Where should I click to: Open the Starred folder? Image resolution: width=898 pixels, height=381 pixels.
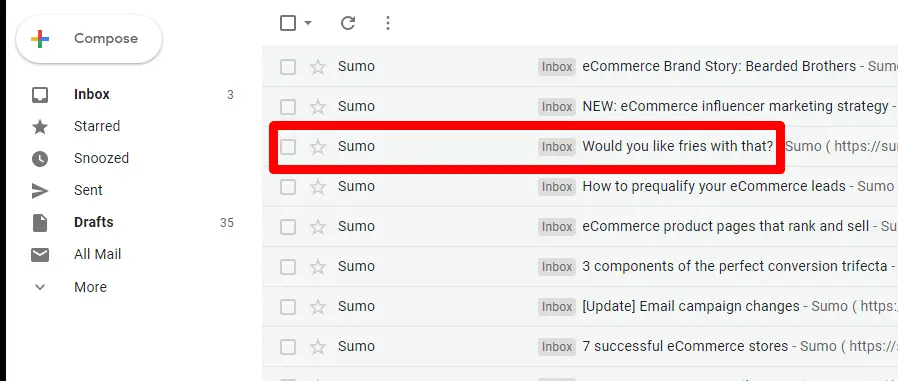97,127
